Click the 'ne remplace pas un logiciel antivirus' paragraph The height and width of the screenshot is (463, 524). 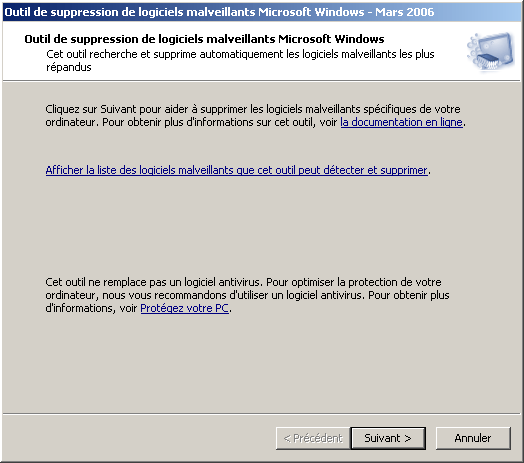[x=247, y=295]
